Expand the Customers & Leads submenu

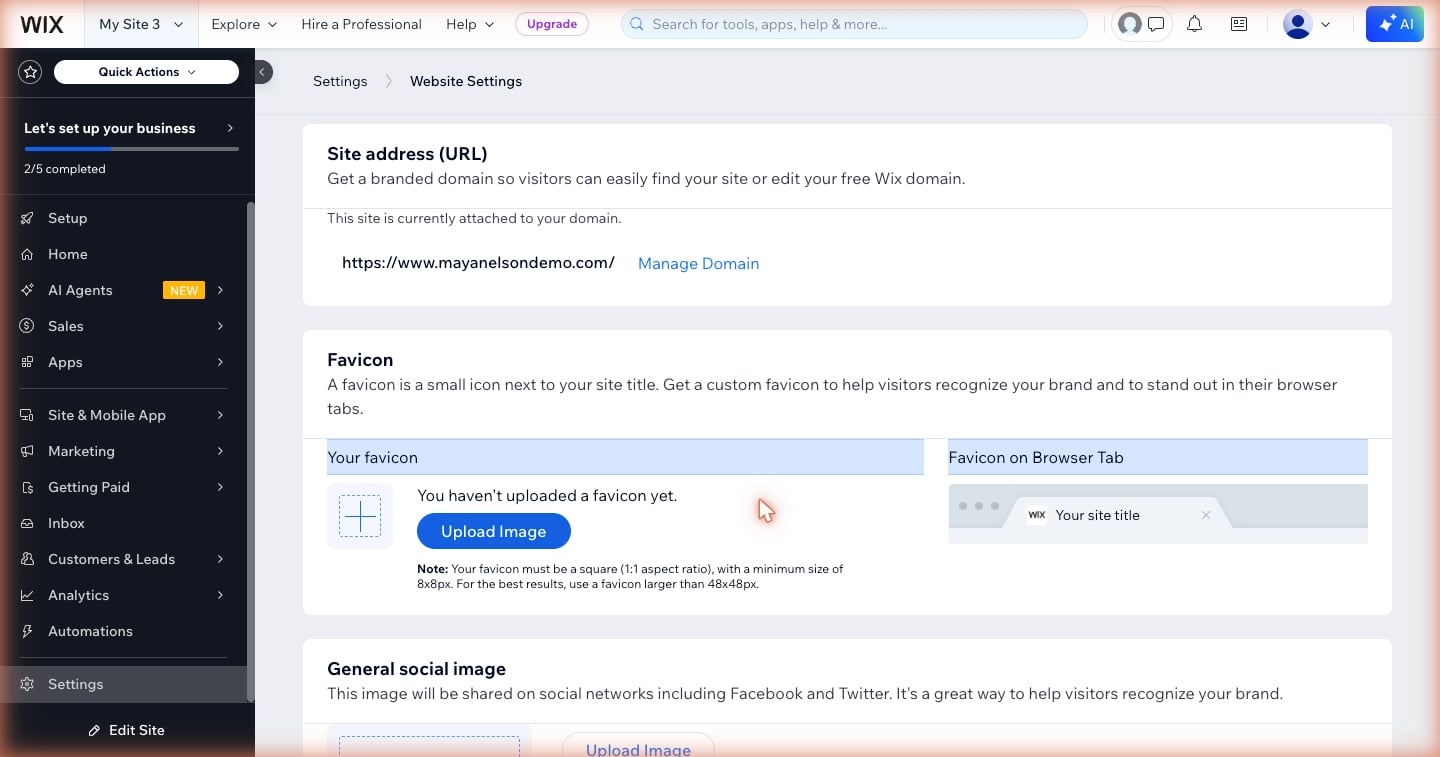point(220,559)
